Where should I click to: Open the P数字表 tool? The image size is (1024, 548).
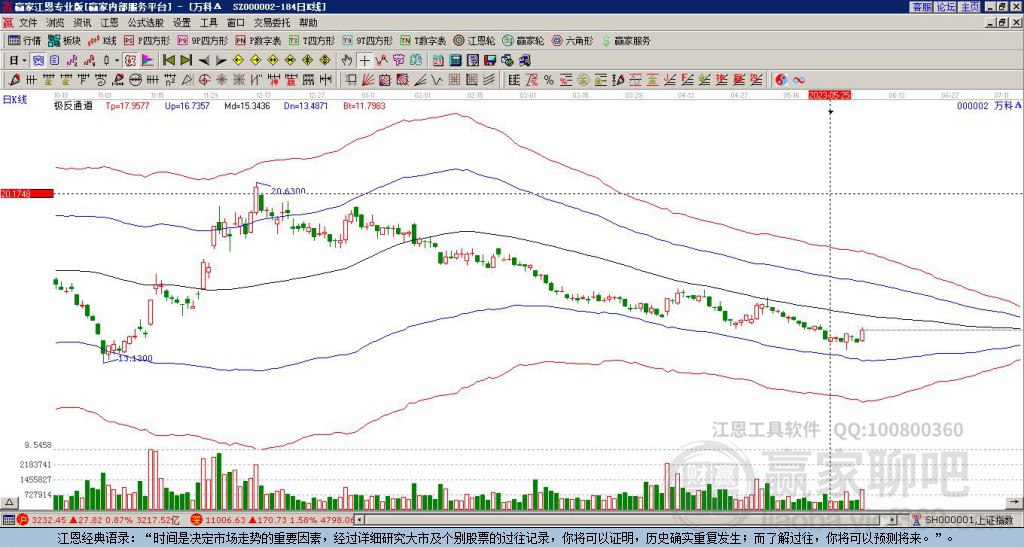click(258, 40)
